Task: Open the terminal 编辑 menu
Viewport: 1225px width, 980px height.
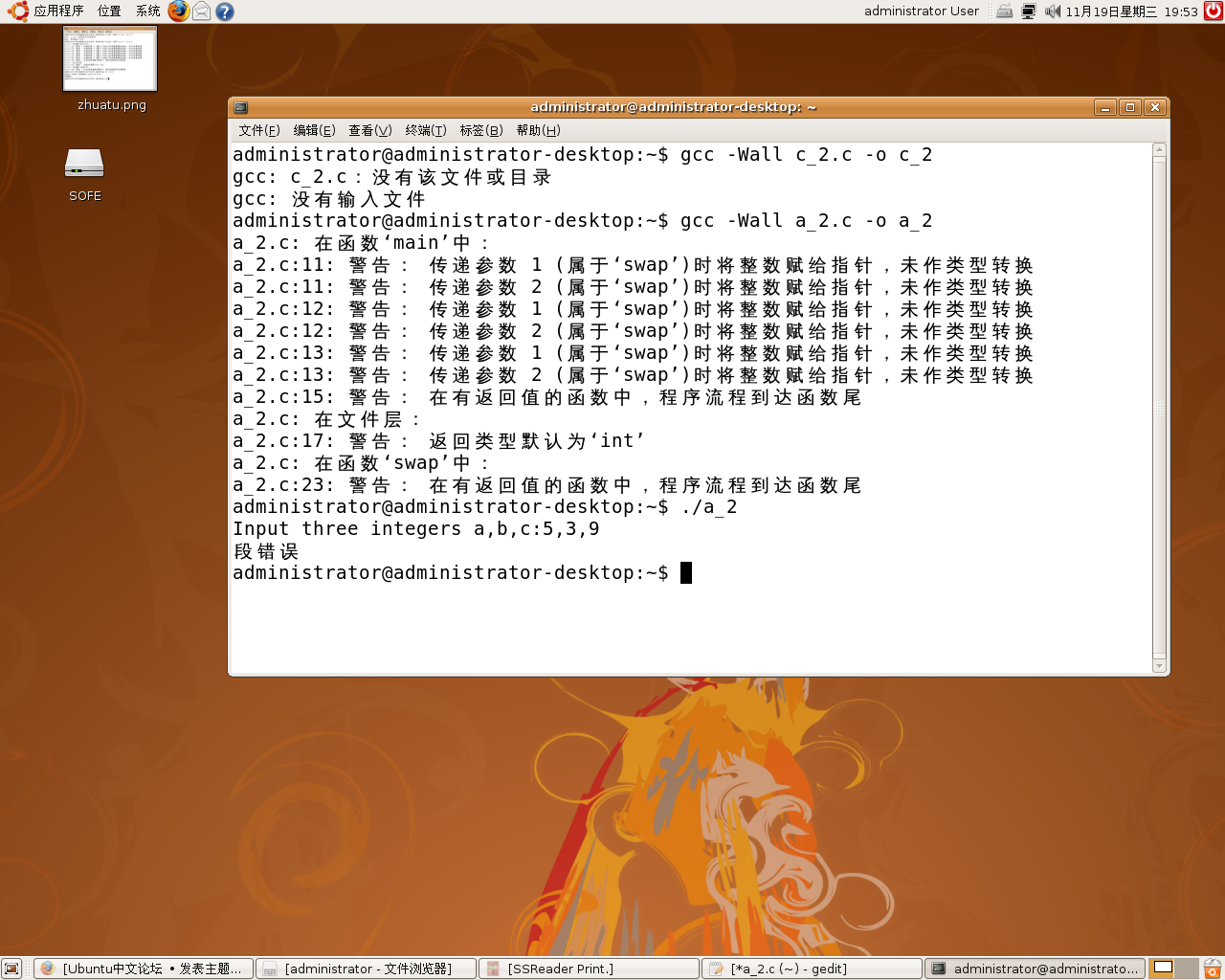Action: pyautogui.click(x=314, y=130)
